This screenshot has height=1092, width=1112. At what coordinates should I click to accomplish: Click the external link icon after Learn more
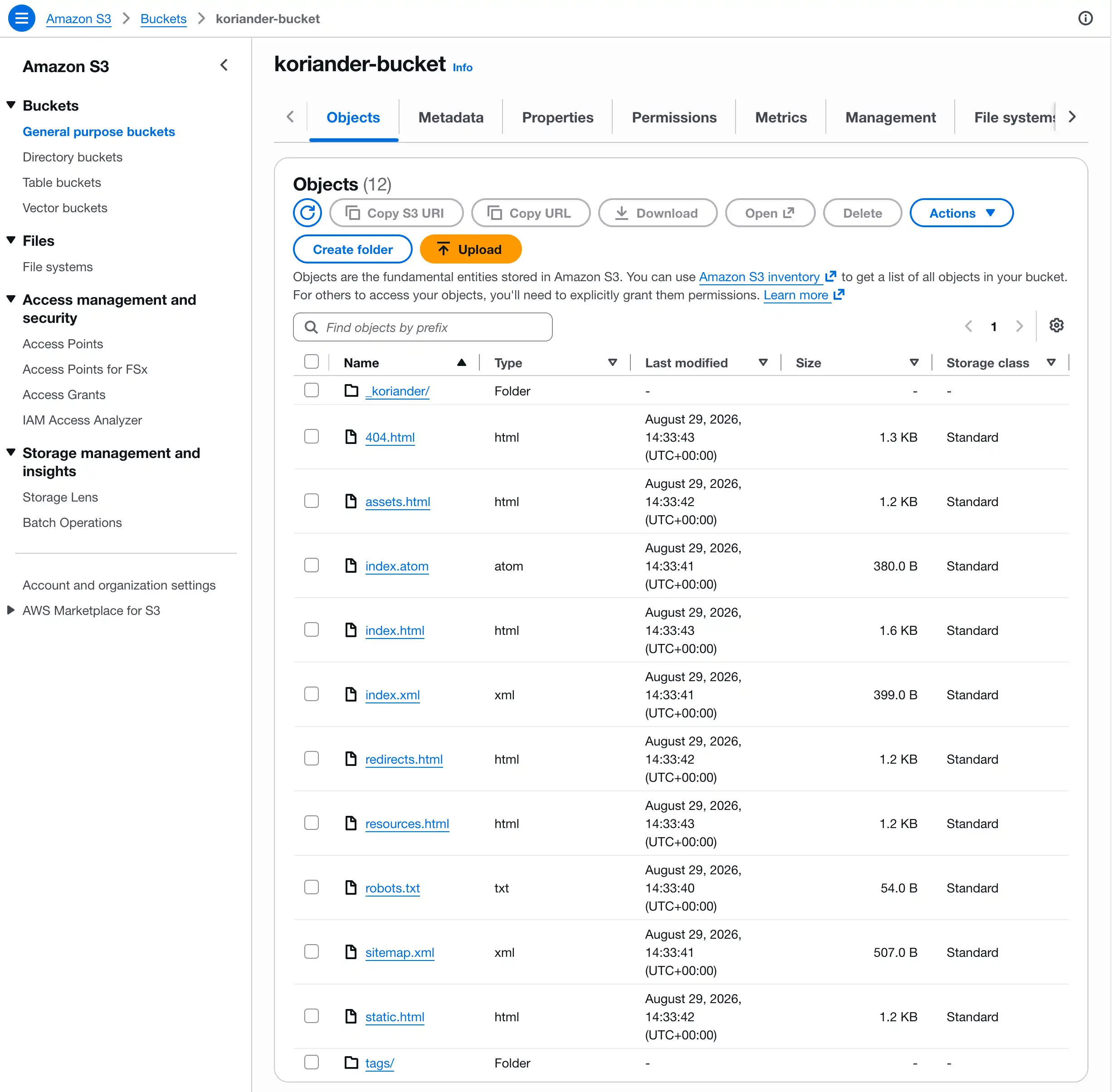(x=839, y=294)
